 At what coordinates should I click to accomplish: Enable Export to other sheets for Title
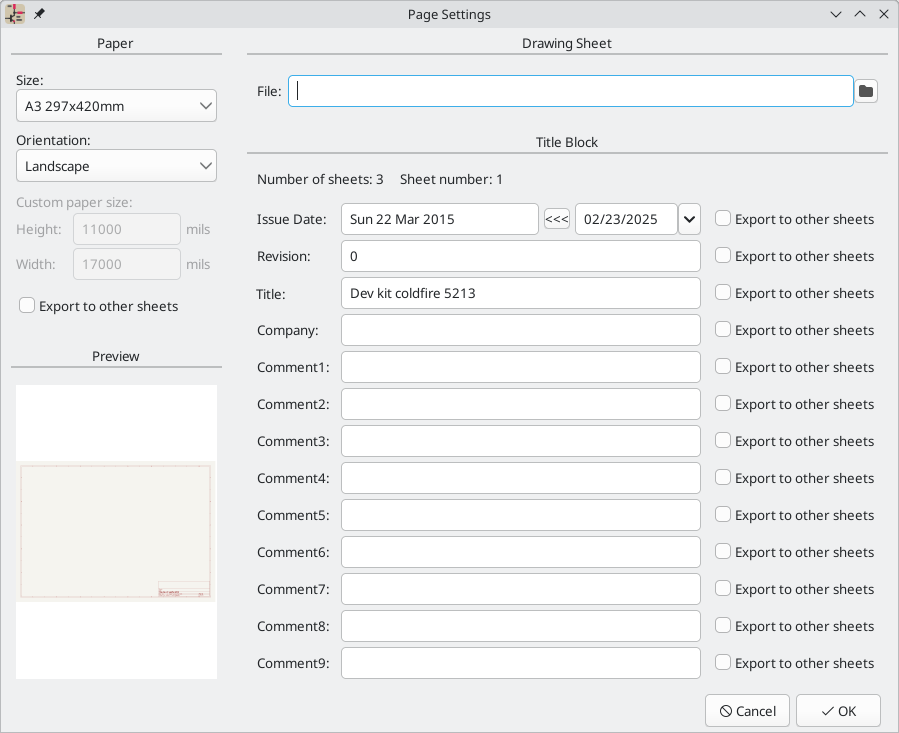[x=721, y=293]
